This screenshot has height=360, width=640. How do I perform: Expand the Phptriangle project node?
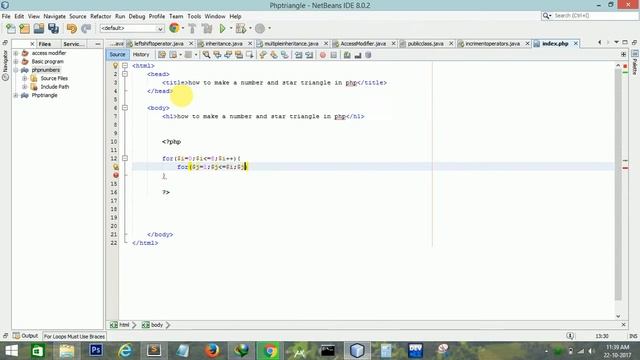16,95
